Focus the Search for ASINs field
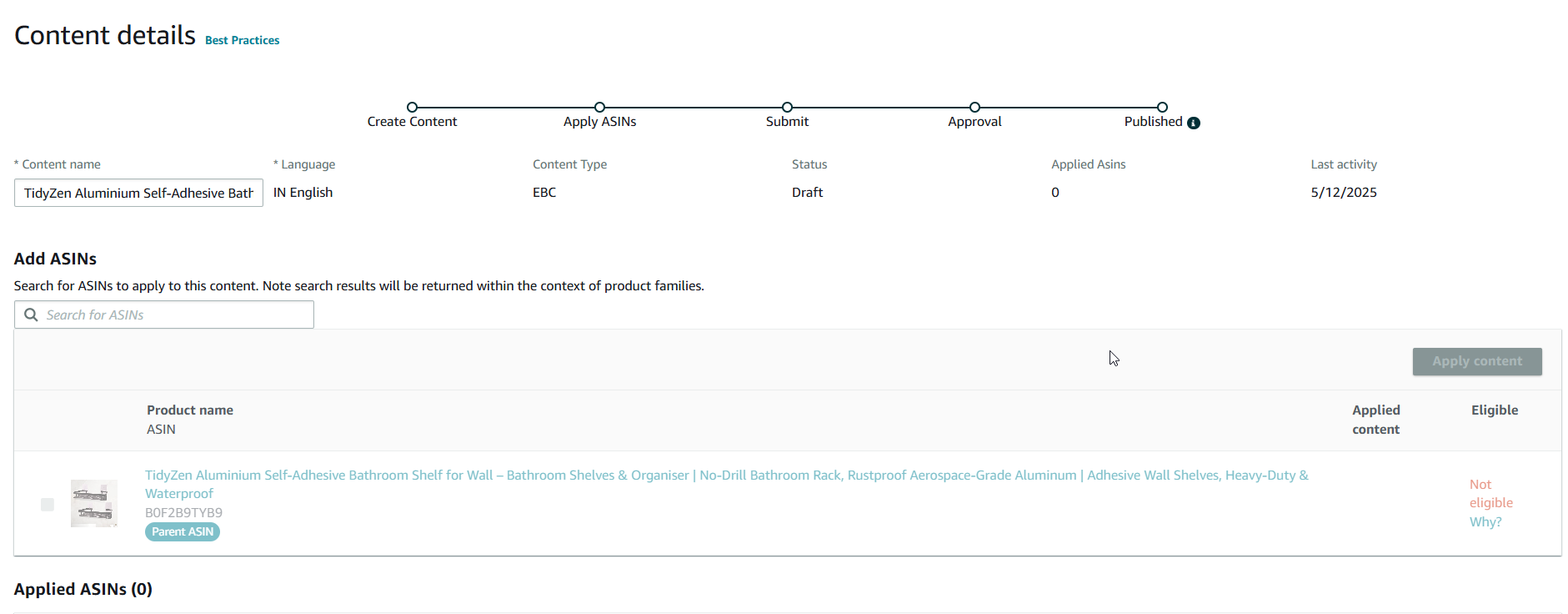 tap(164, 315)
